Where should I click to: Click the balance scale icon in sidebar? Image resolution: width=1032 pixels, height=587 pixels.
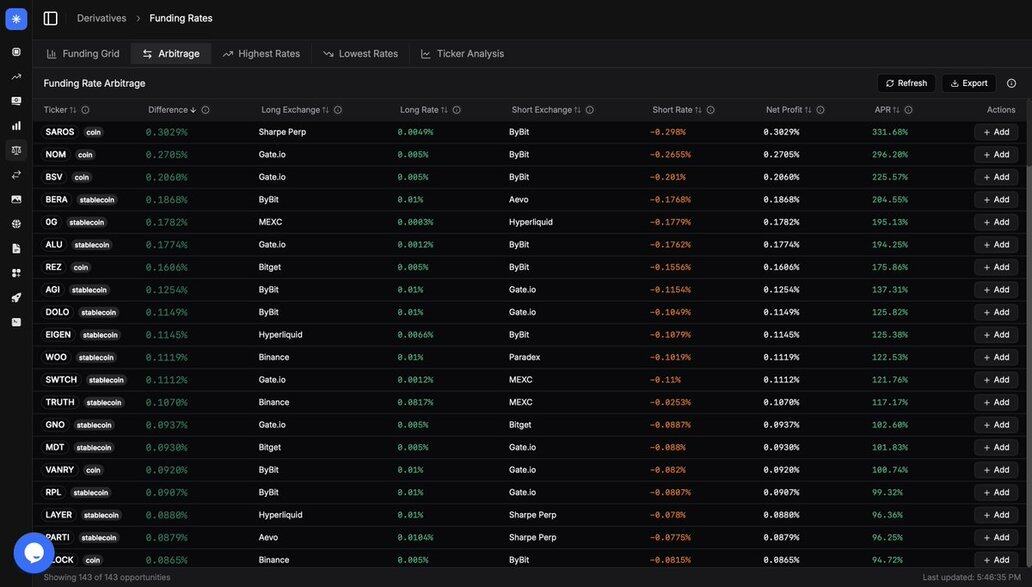coord(16,150)
